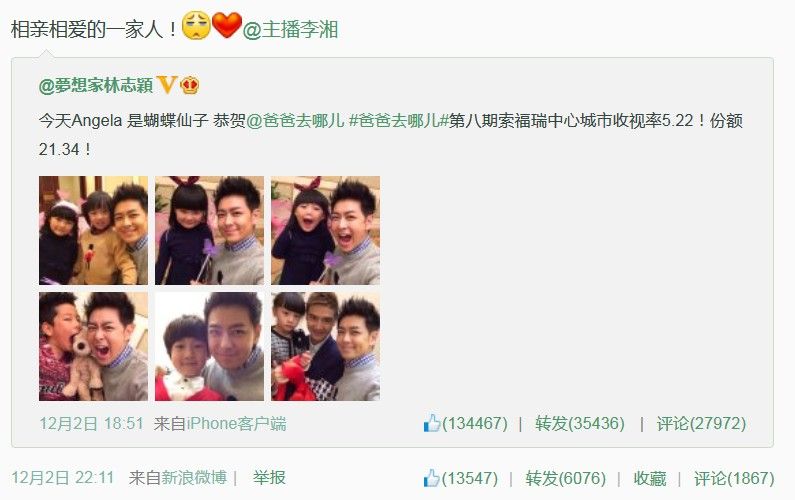Open the #爸爸去哪儿# hashtag topic
795x500 pixels.
coord(399,120)
